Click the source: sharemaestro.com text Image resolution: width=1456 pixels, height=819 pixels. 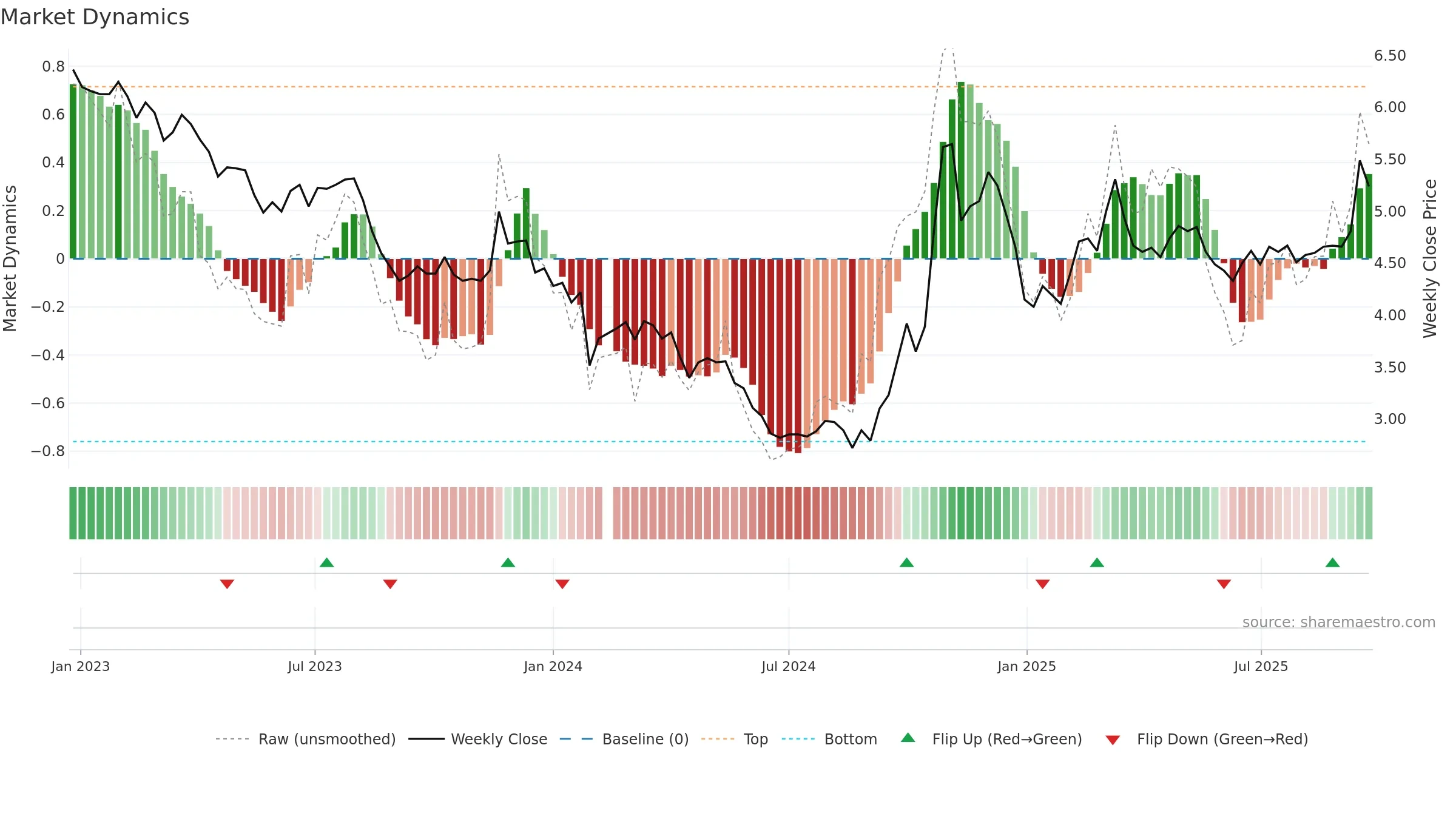click(x=1338, y=622)
